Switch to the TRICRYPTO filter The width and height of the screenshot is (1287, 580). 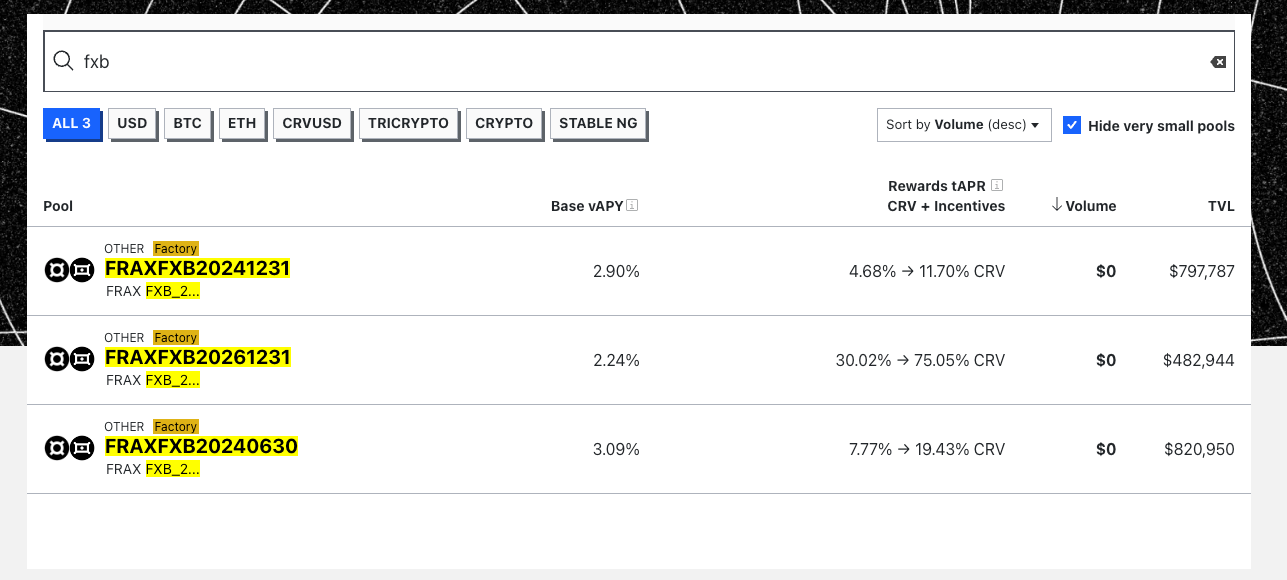coord(408,124)
